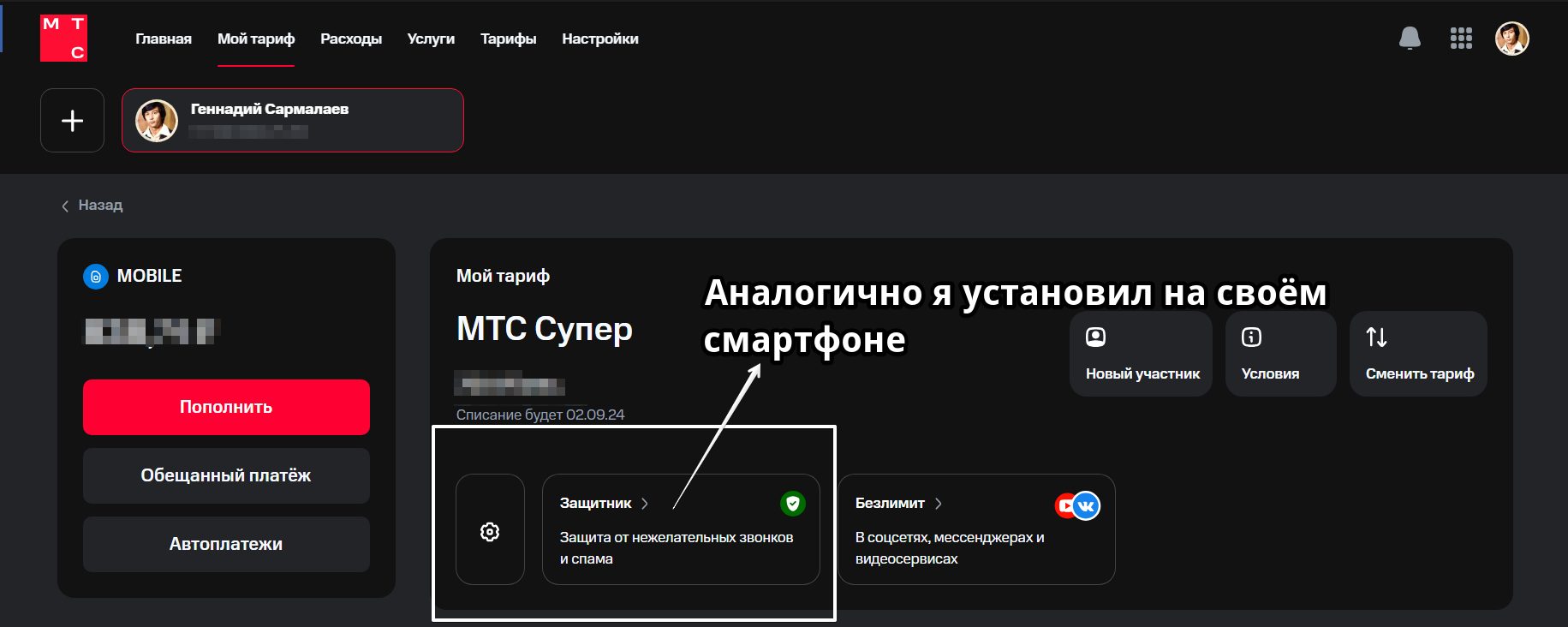Open the Настройки menu item

599,39
